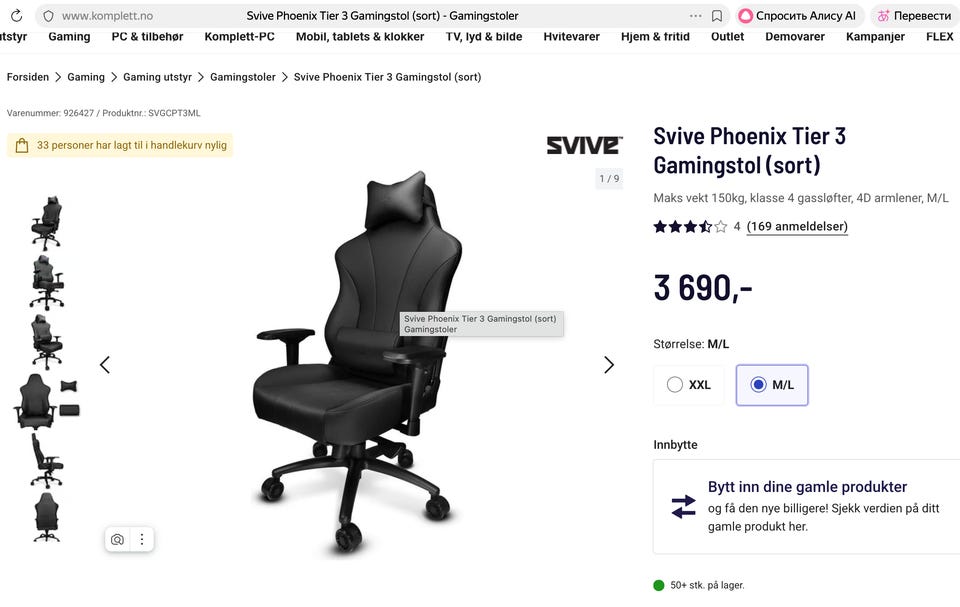Open the Gaming menu category
The image size is (960, 607).
69,37
